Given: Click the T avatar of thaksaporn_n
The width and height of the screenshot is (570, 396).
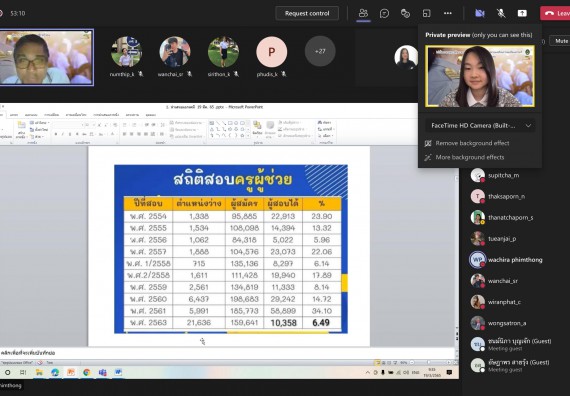Looking at the screenshot, I should pyautogui.click(x=477, y=196).
